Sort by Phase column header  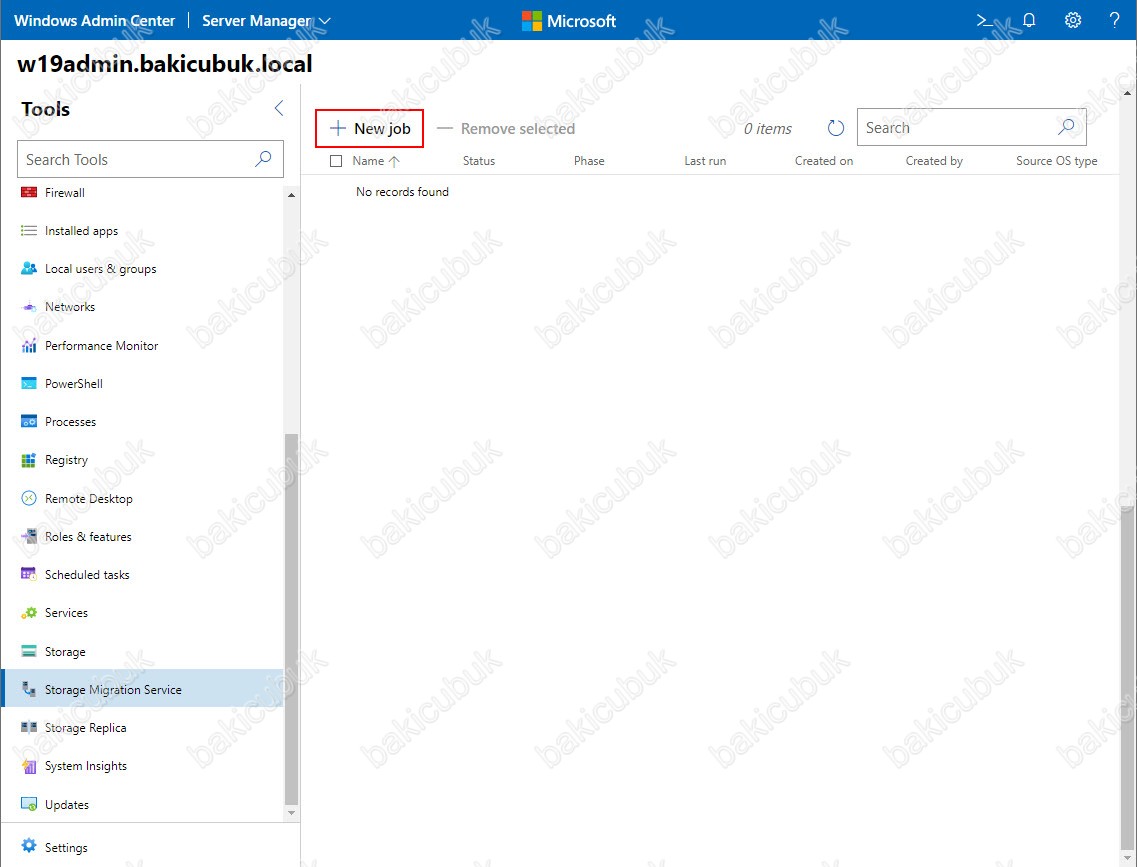point(589,161)
